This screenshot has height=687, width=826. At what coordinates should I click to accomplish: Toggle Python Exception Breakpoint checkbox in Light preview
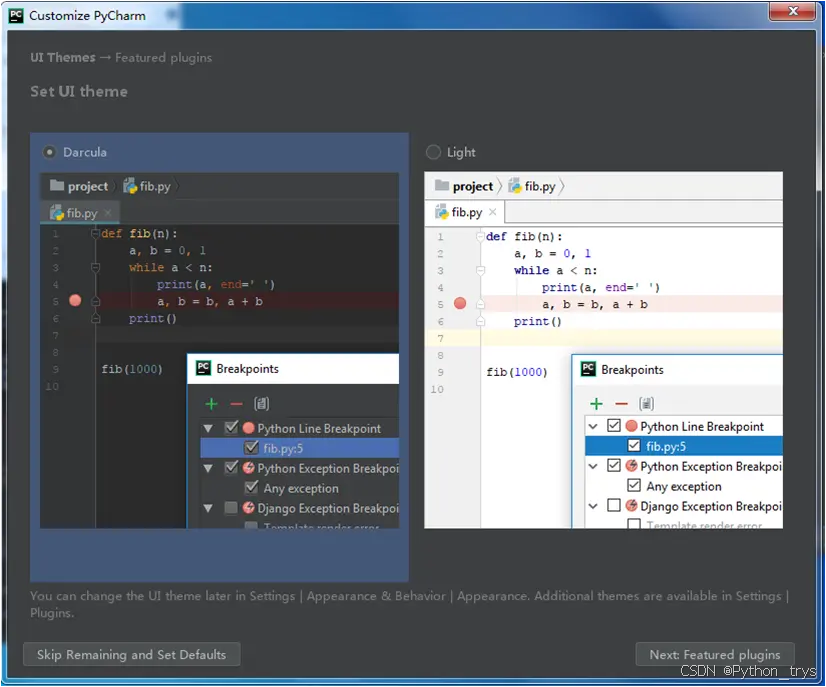tap(614, 466)
